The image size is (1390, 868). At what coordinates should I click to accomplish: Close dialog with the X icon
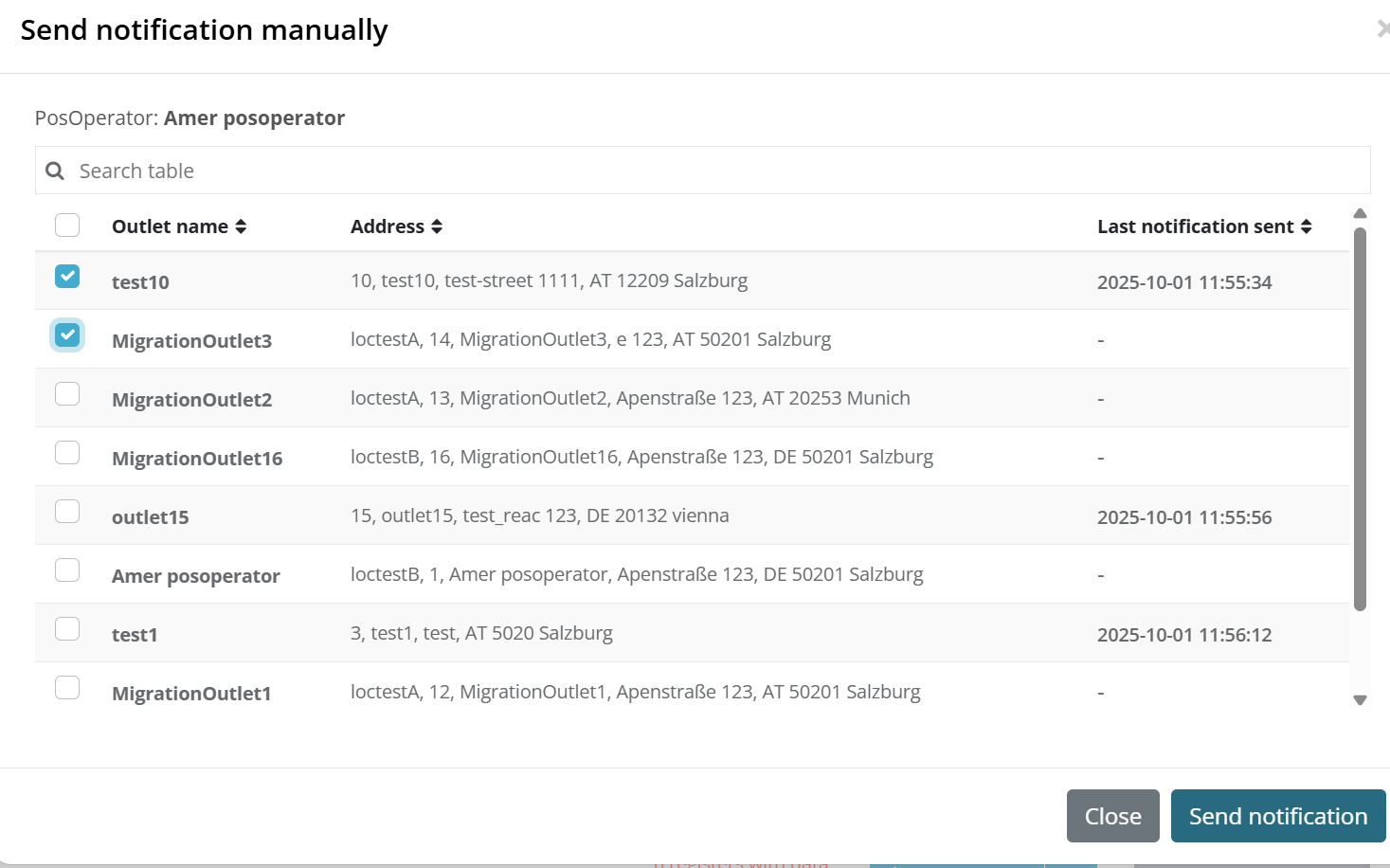point(1382,29)
